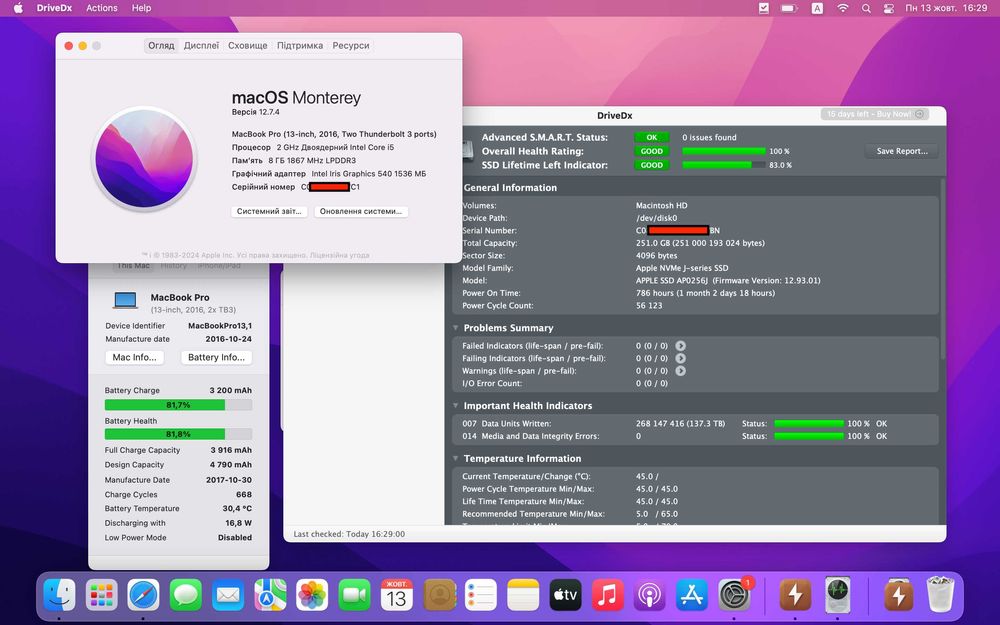Click model text APPLE SSD AP0256J

tap(672, 281)
